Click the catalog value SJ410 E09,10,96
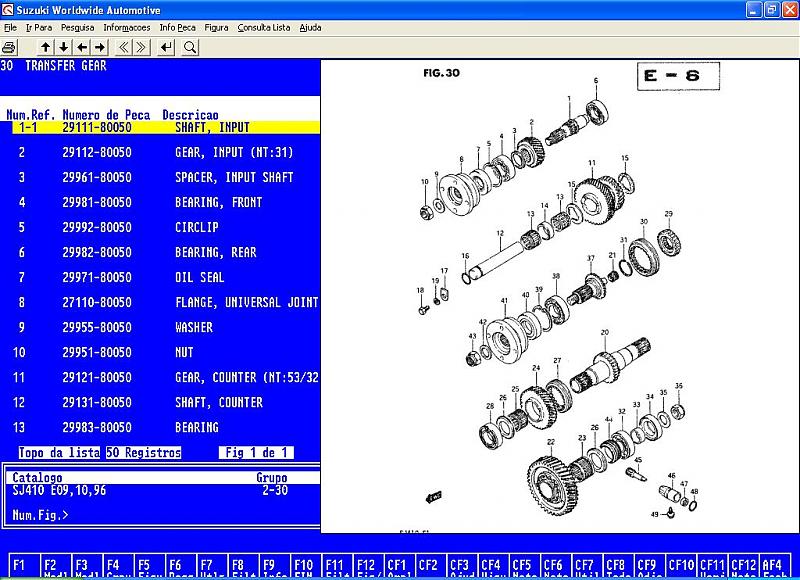 (x=59, y=491)
